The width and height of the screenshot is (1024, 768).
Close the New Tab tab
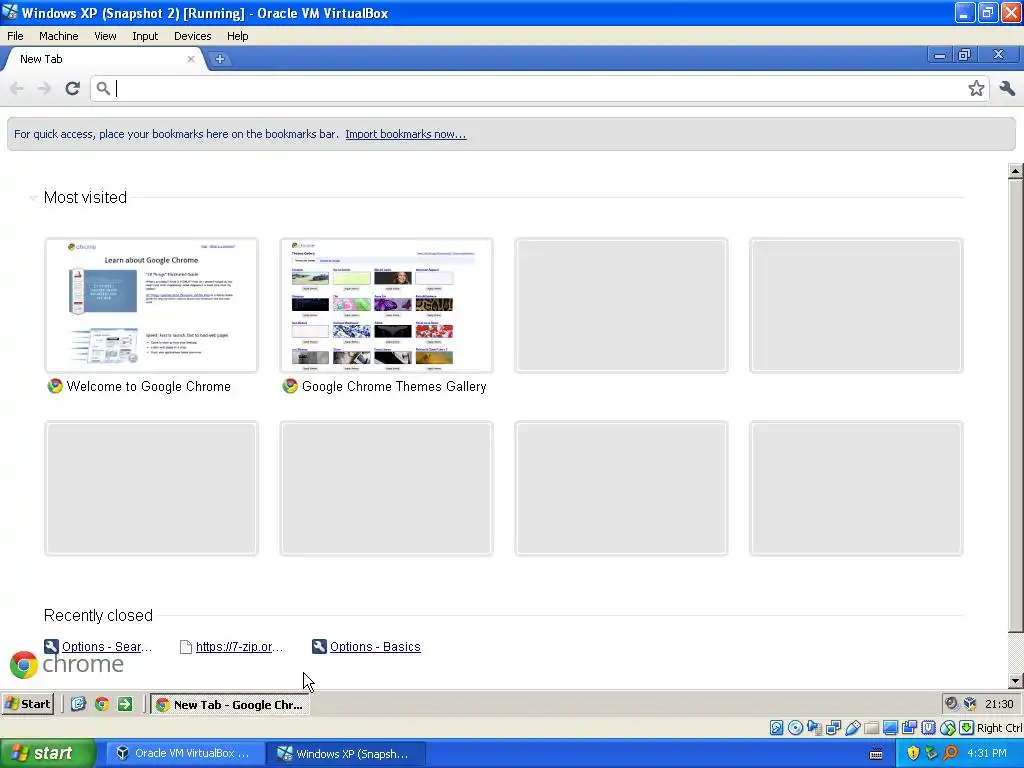(191, 59)
